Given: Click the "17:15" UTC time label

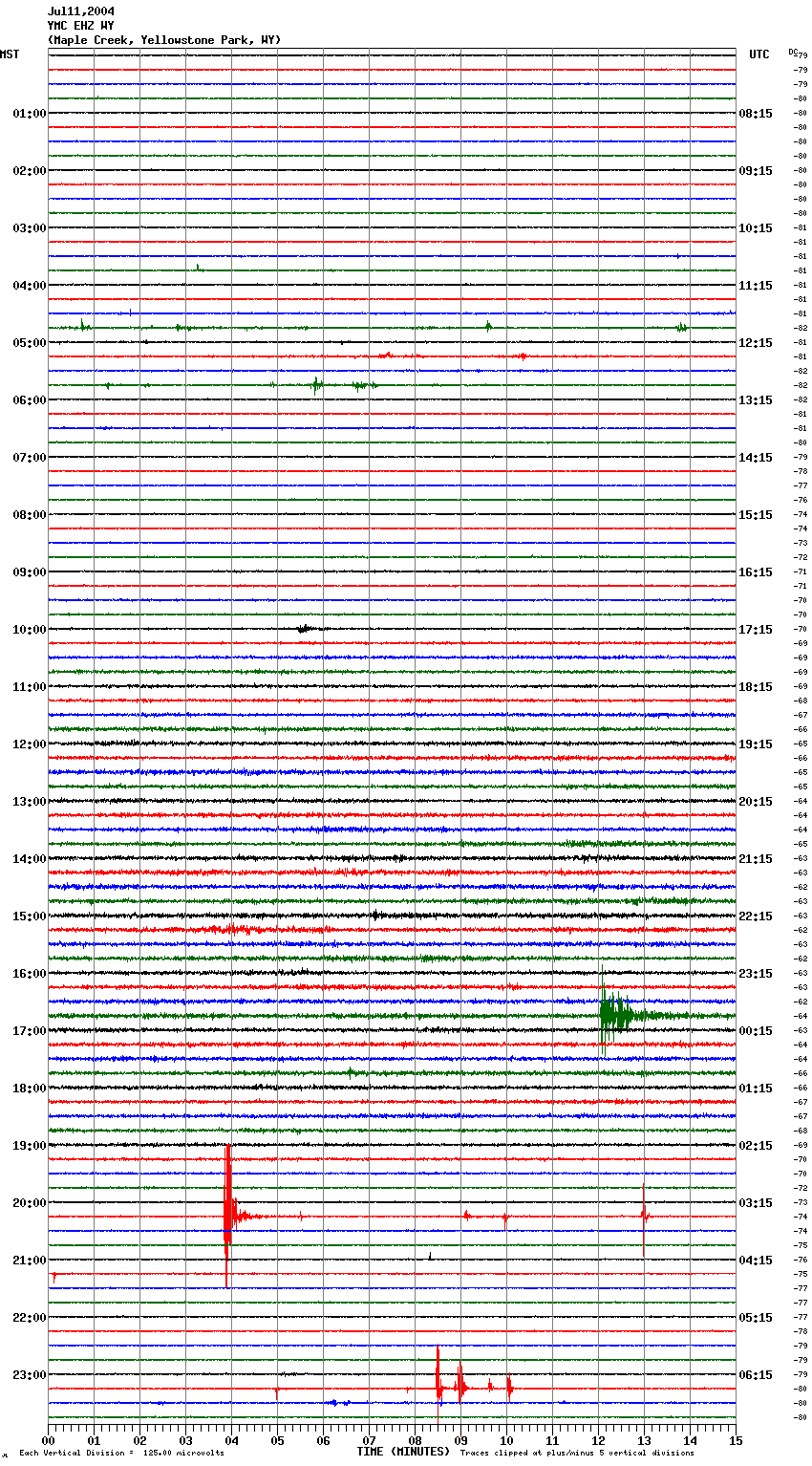Looking at the screenshot, I should 756,630.
